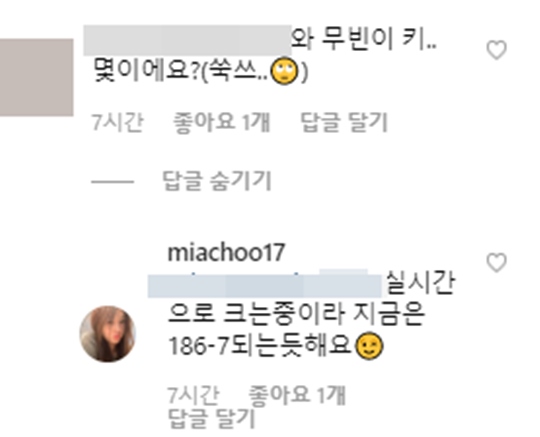Image resolution: width=540 pixels, height=437 pixels.
Task: Tap the heart icon beside miachoo17's reply
Action: [496, 263]
